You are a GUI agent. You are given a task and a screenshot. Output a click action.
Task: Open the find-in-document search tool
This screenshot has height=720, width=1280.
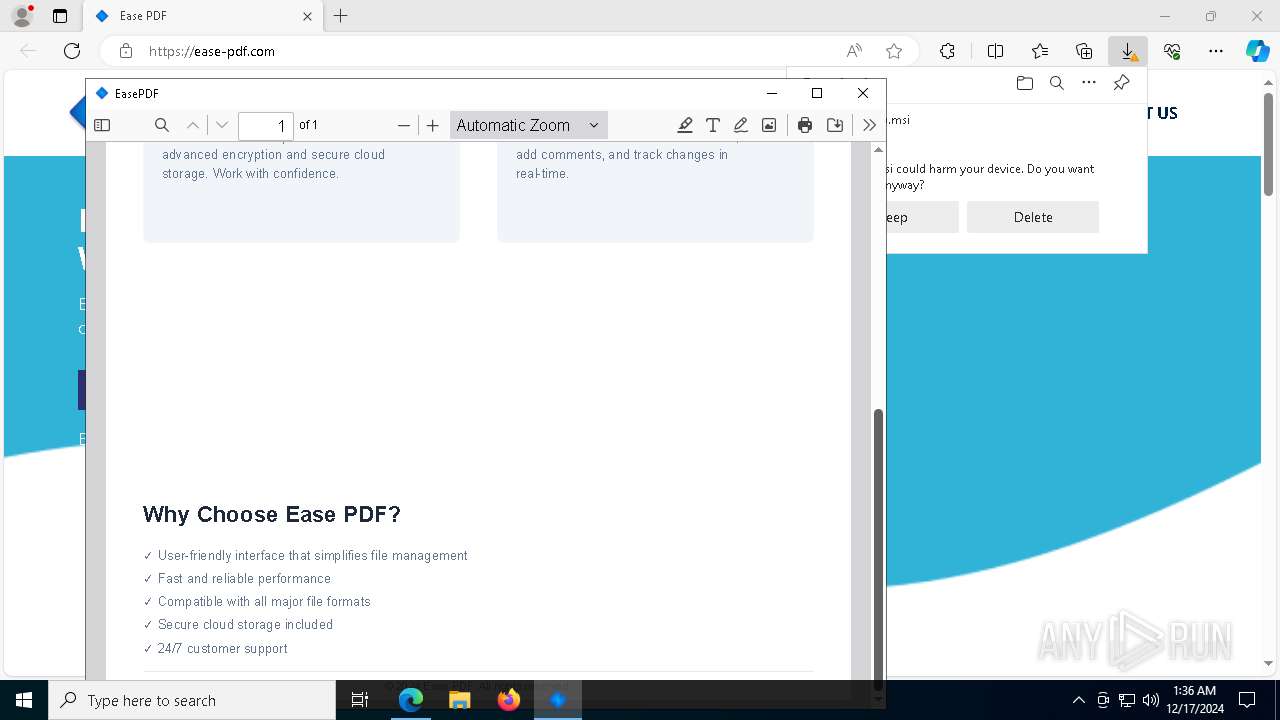tap(162, 125)
